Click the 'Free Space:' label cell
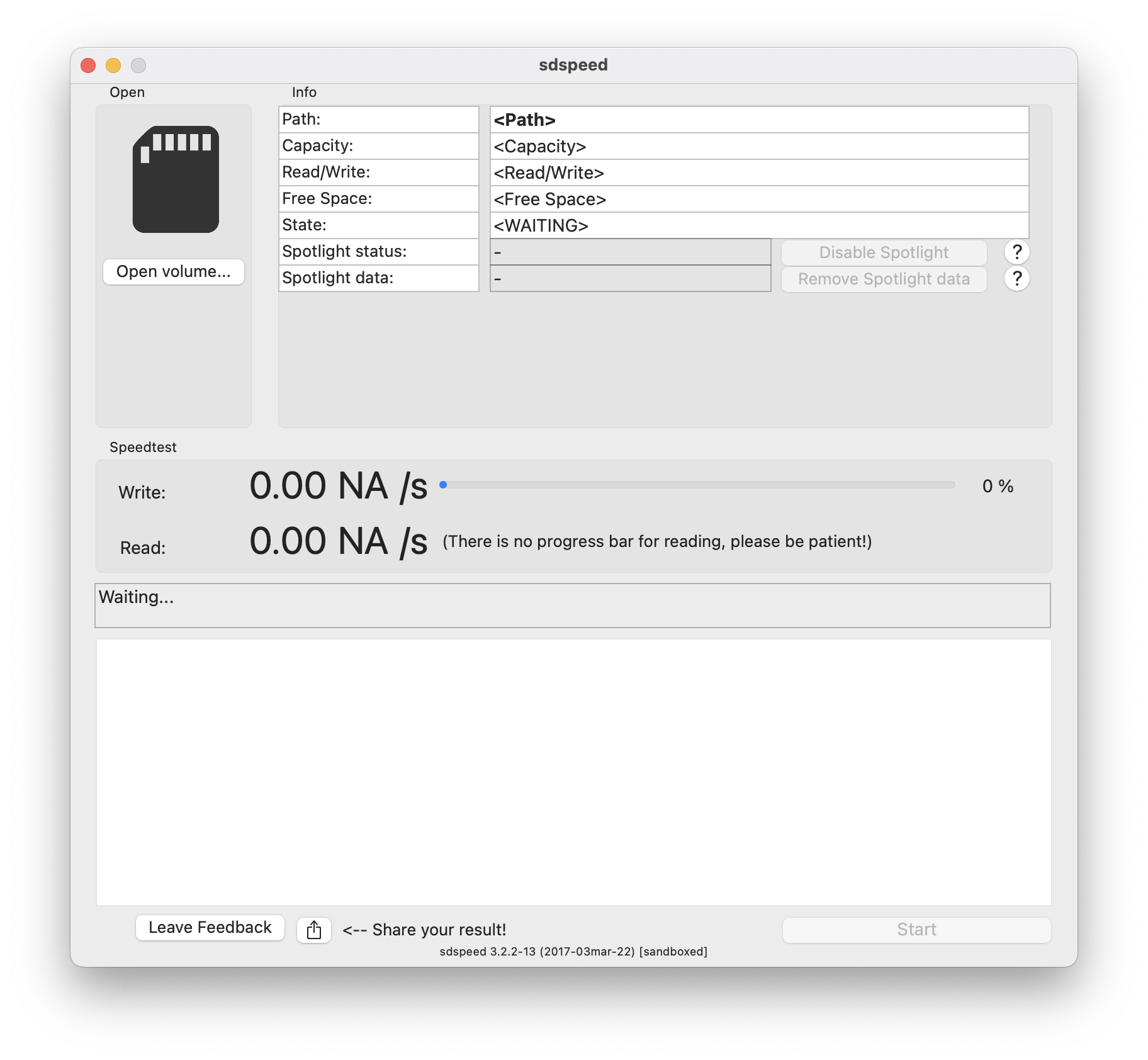The height and width of the screenshot is (1060, 1148). 379,199
